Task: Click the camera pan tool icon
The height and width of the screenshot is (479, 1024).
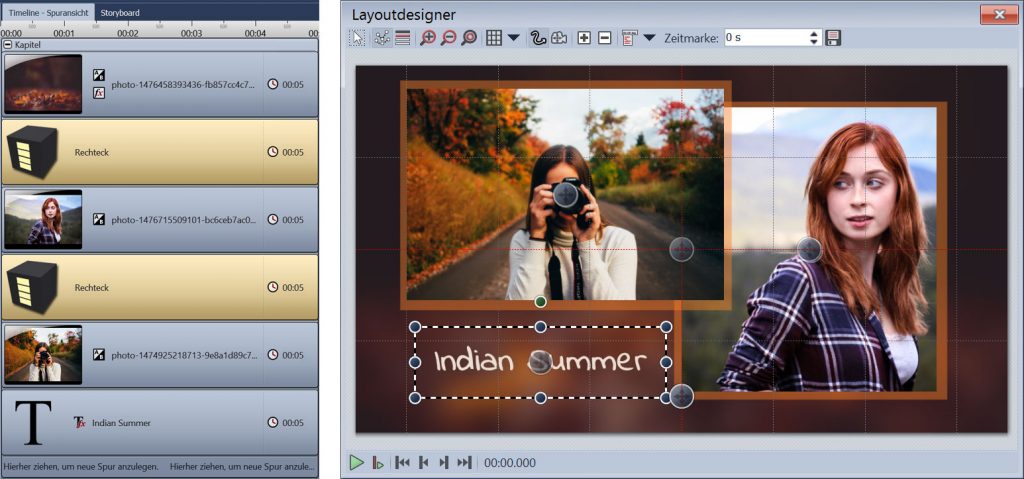Action: [x=559, y=38]
